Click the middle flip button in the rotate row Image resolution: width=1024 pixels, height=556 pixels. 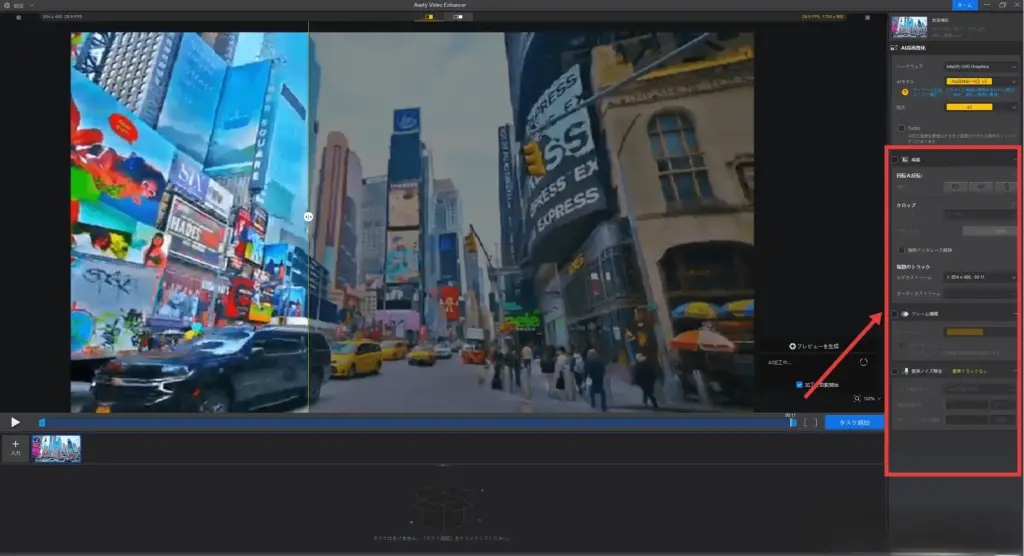981,187
